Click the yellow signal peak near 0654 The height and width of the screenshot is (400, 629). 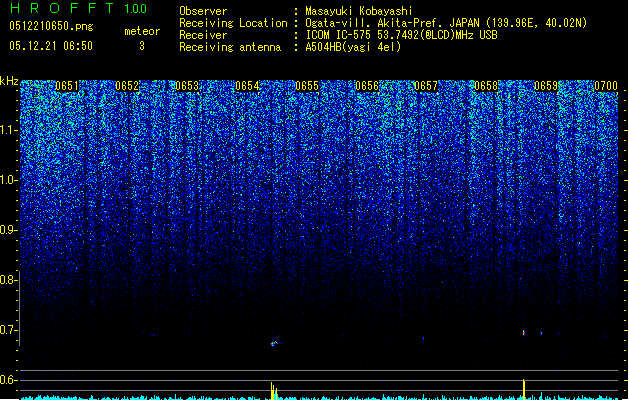pyautogui.click(x=274, y=391)
